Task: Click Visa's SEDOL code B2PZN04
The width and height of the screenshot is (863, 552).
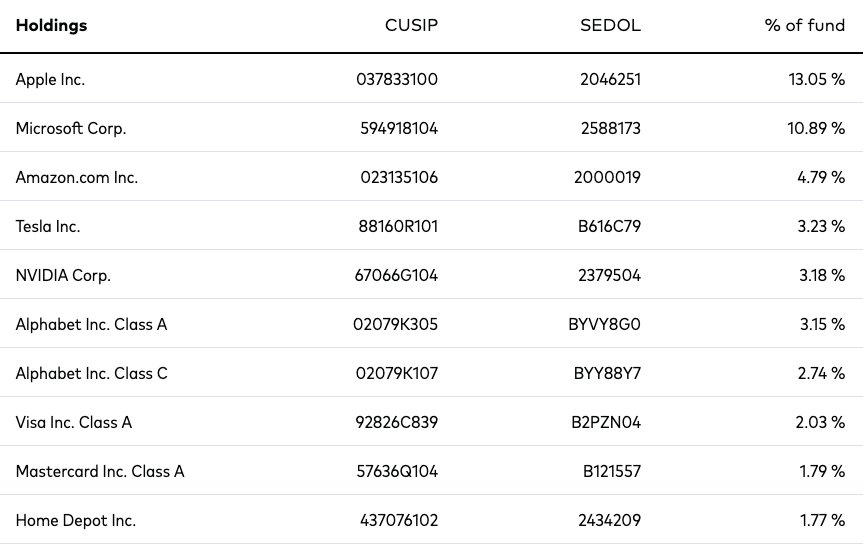Action: 606,422
